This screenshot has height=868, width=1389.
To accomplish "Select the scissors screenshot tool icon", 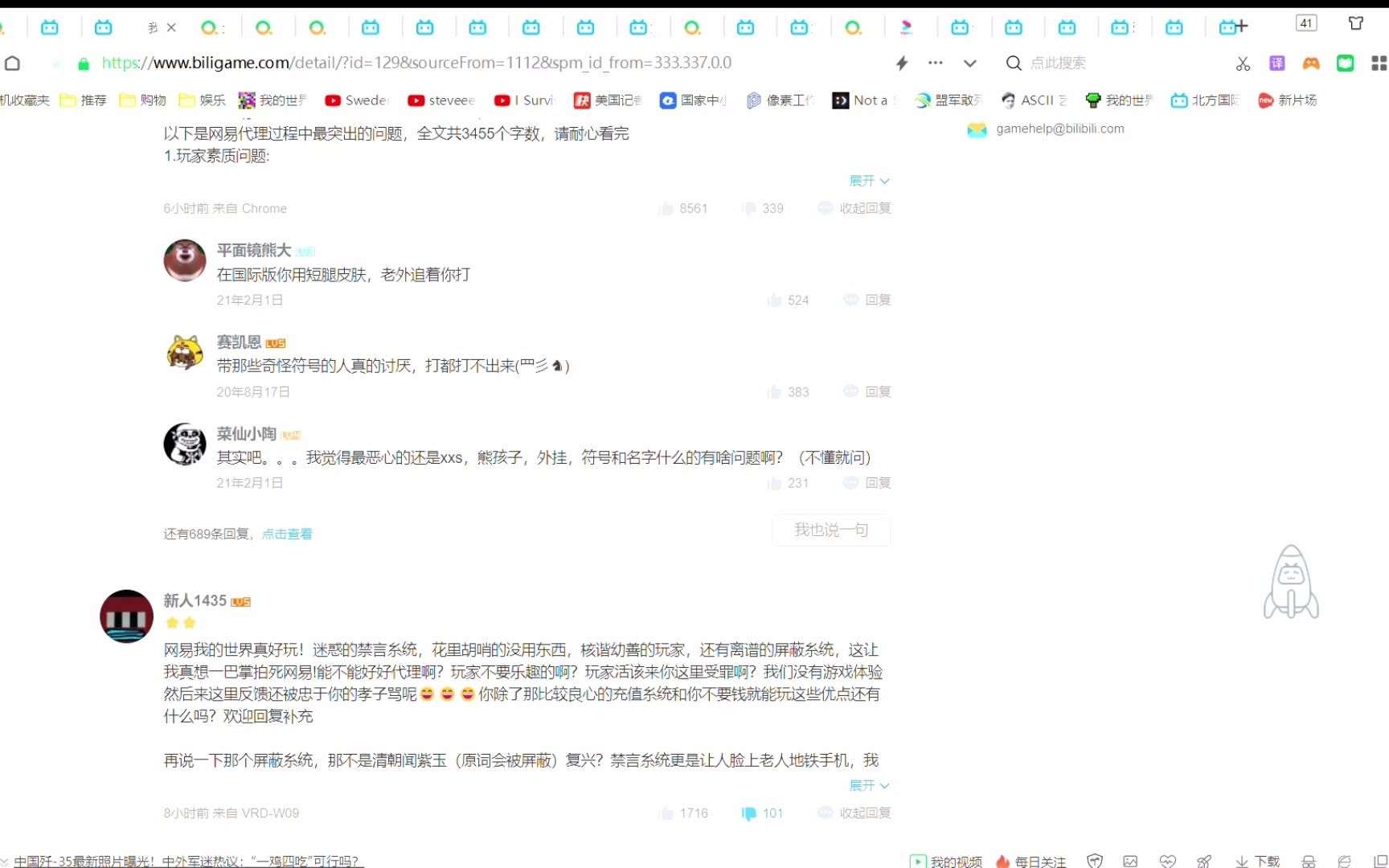I will point(1243,63).
